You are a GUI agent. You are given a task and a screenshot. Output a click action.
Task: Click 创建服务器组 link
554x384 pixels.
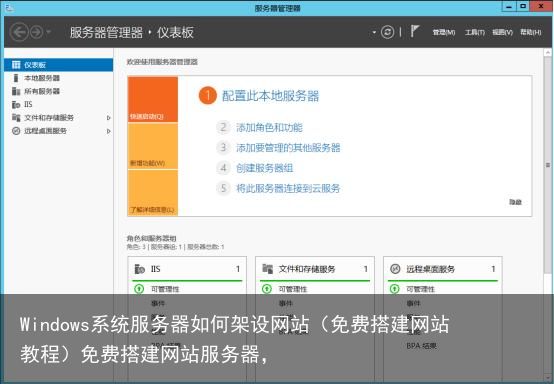(265, 168)
